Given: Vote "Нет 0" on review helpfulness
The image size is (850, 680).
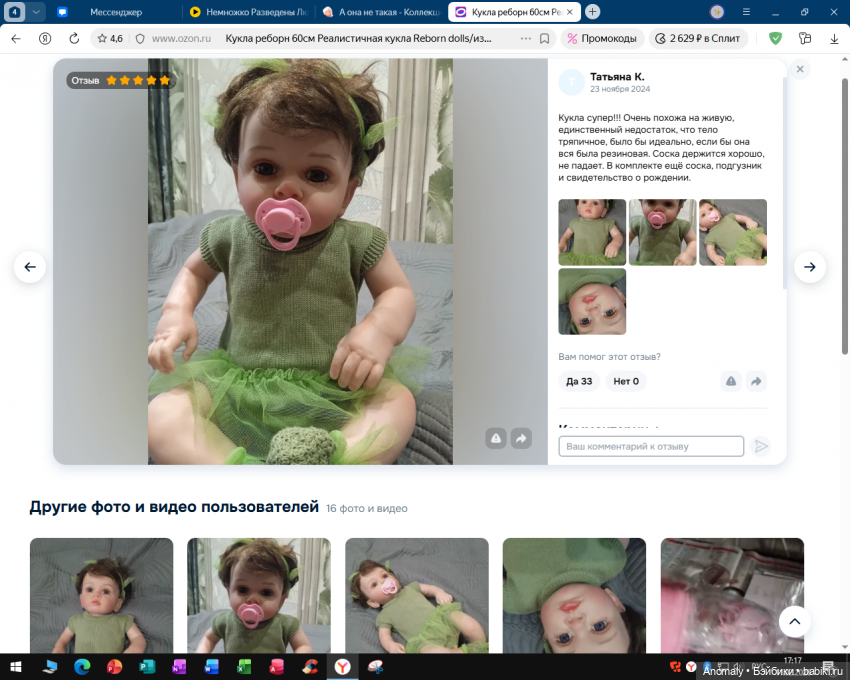Looking at the screenshot, I should [626, 381].
